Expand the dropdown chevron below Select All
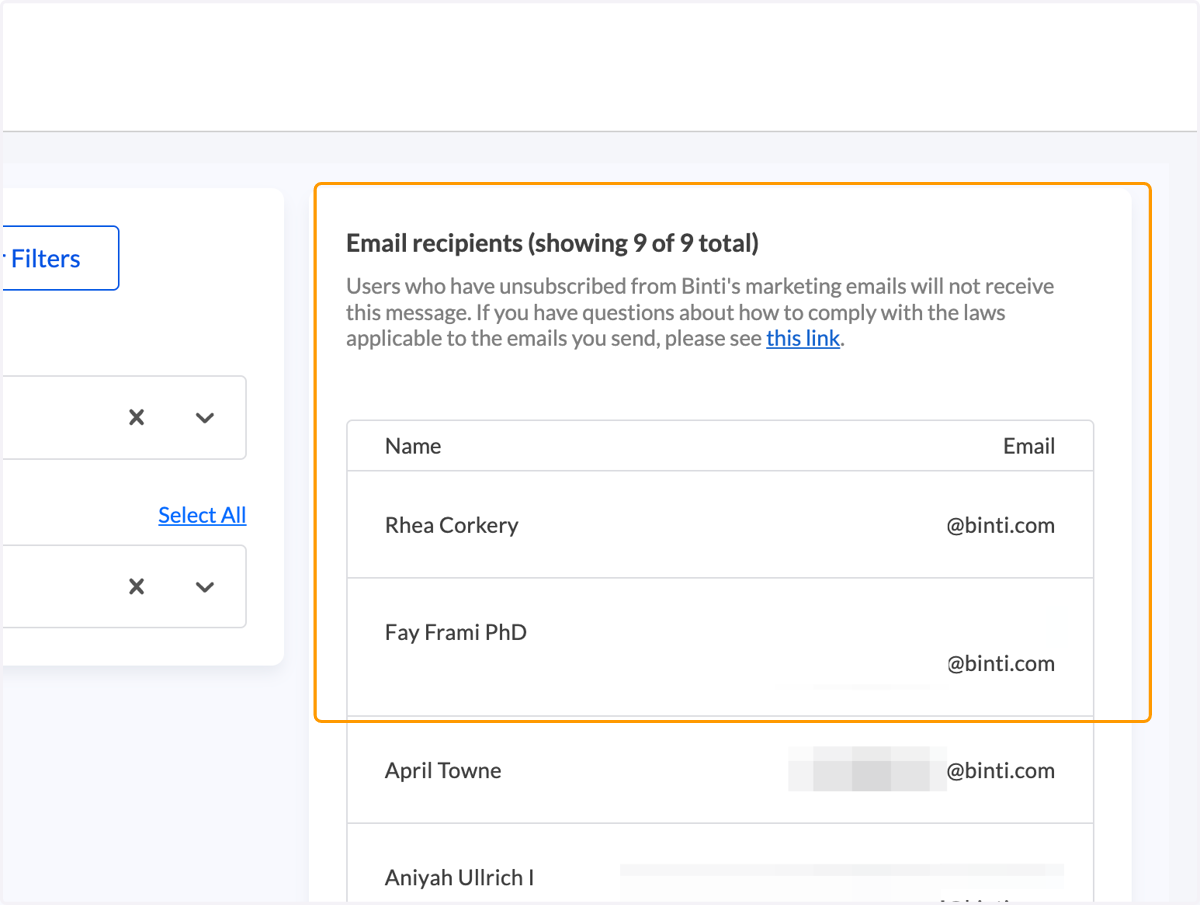 click(x=205, y=587)
